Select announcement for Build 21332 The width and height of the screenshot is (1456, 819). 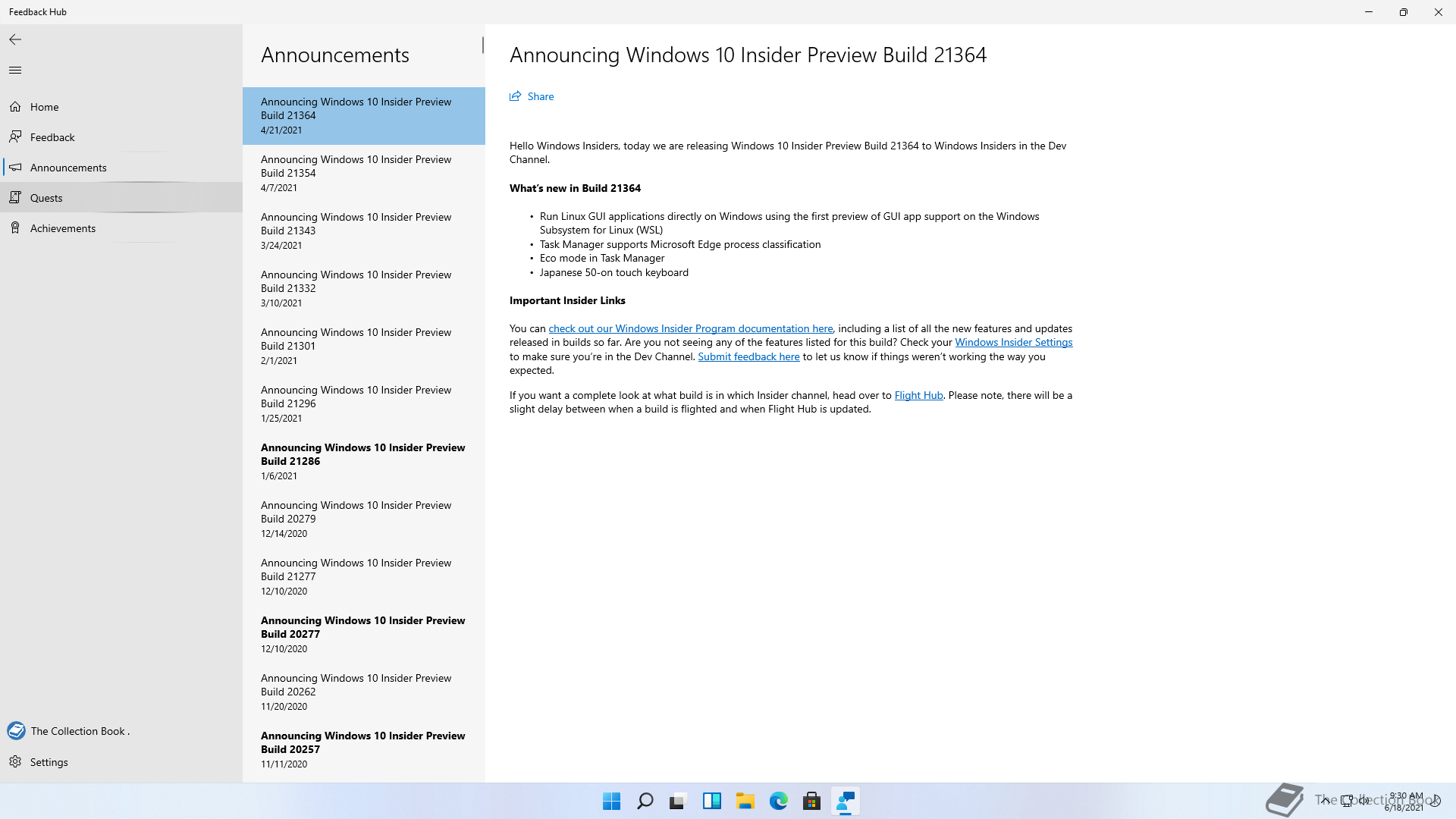point(364,289)
